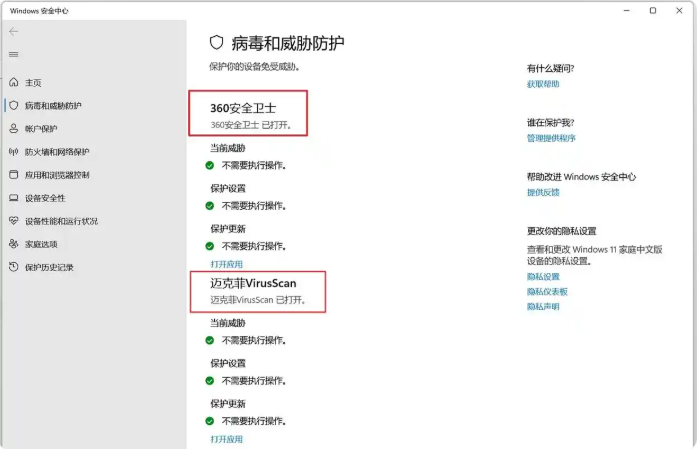Open the hamburger navigation menu icon
The image size is (697, 449).
(14, 54)
